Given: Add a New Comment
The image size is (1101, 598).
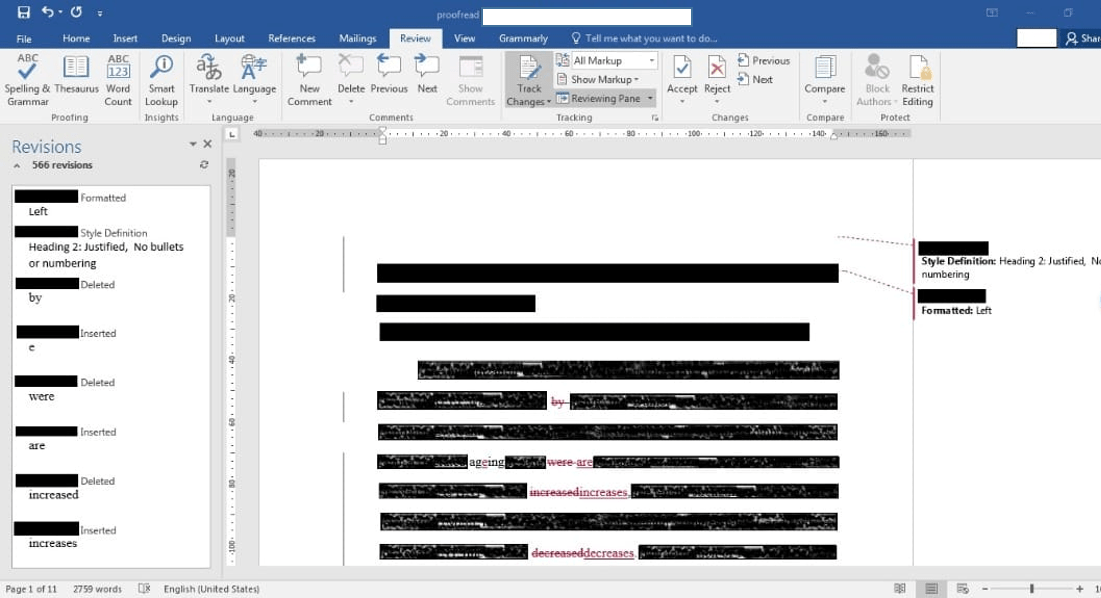Looking at the screenshot, I should (x=309, y=80).
